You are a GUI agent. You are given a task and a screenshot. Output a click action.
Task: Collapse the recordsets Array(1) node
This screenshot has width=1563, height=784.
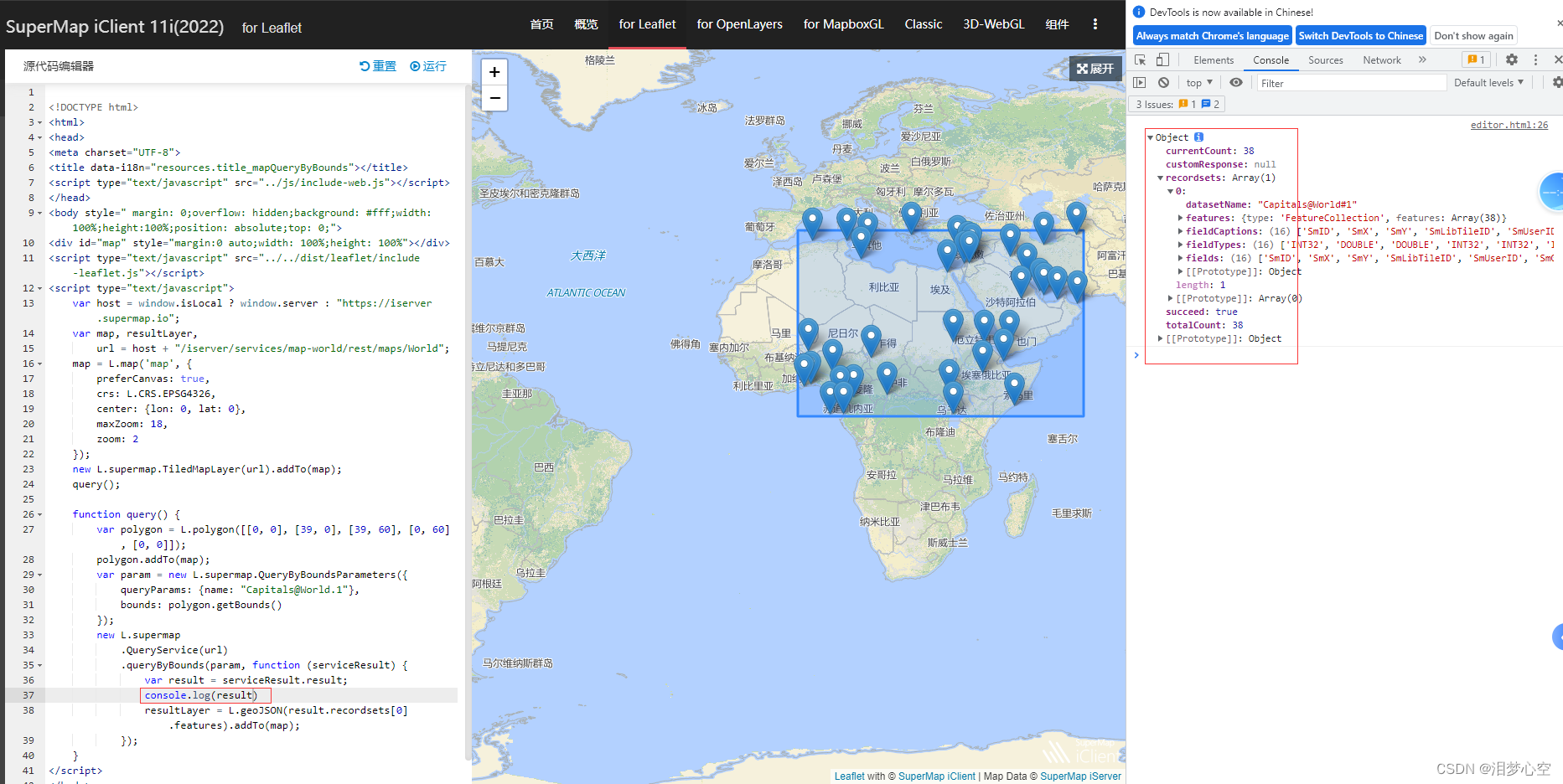tap(1161, 178)
